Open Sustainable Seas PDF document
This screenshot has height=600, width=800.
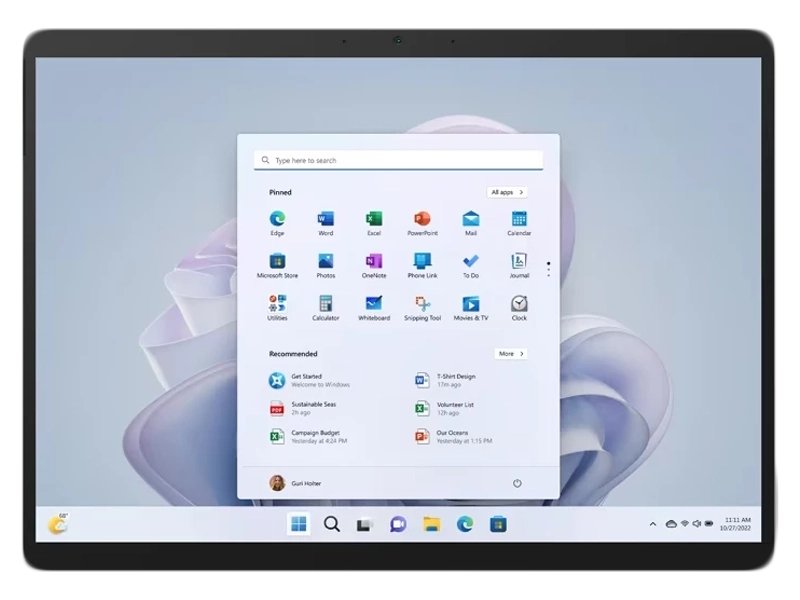click(x=303, y=408)
